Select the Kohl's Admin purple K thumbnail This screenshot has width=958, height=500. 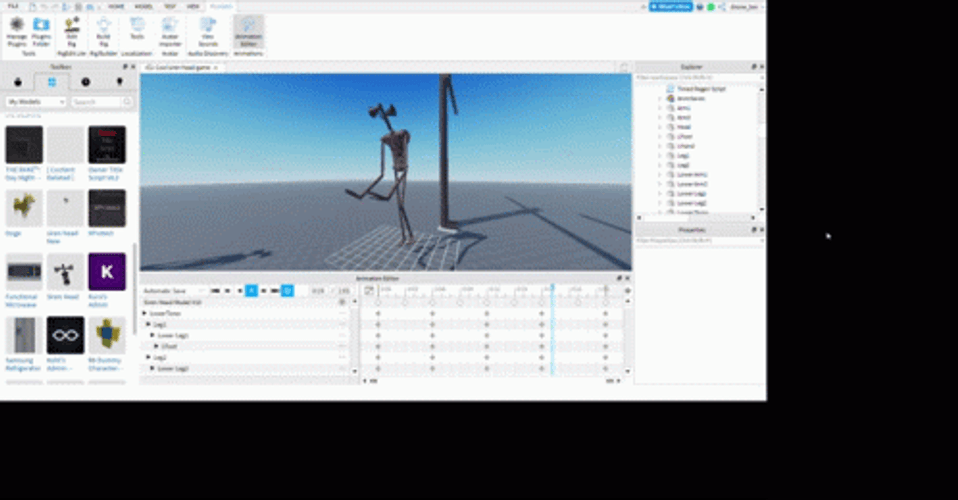(107, 271)
